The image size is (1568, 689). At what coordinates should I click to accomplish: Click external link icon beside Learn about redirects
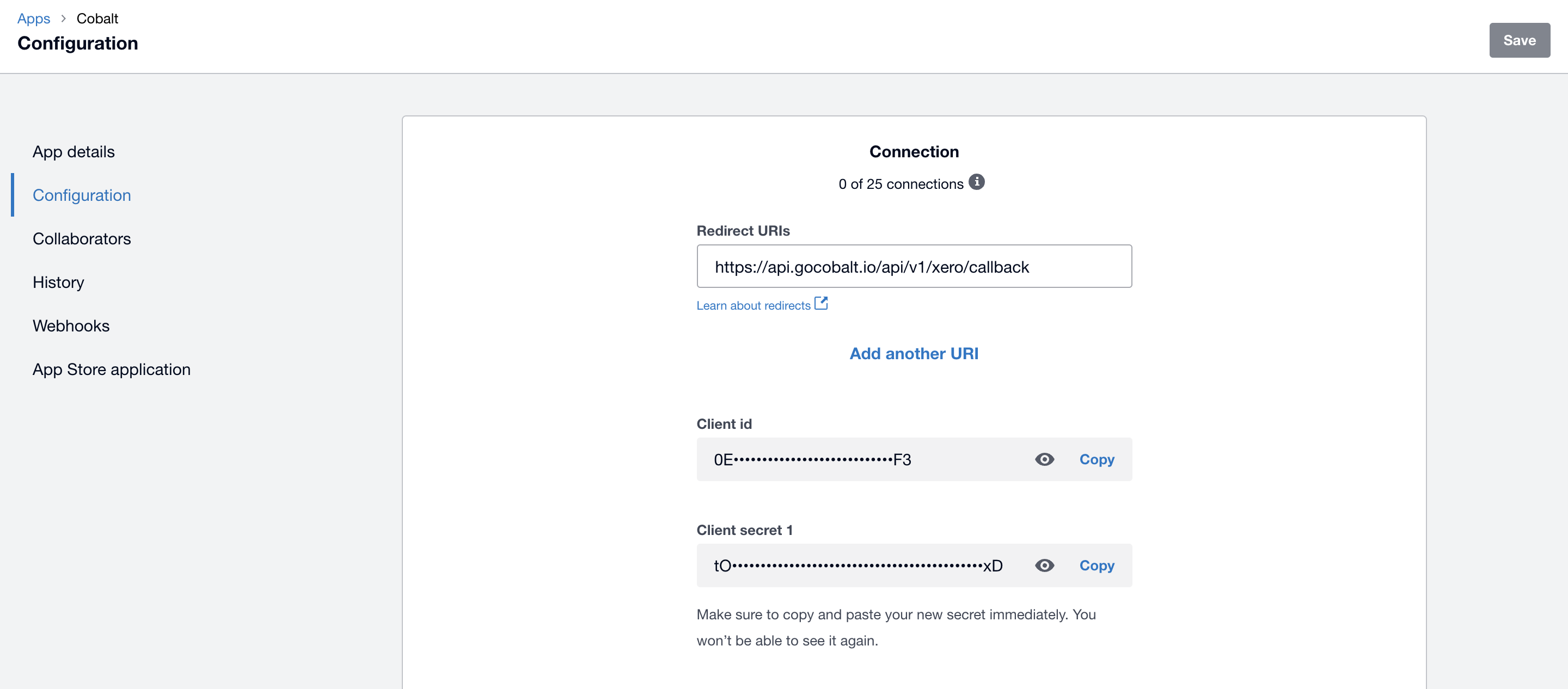click(x=821, y=303)
